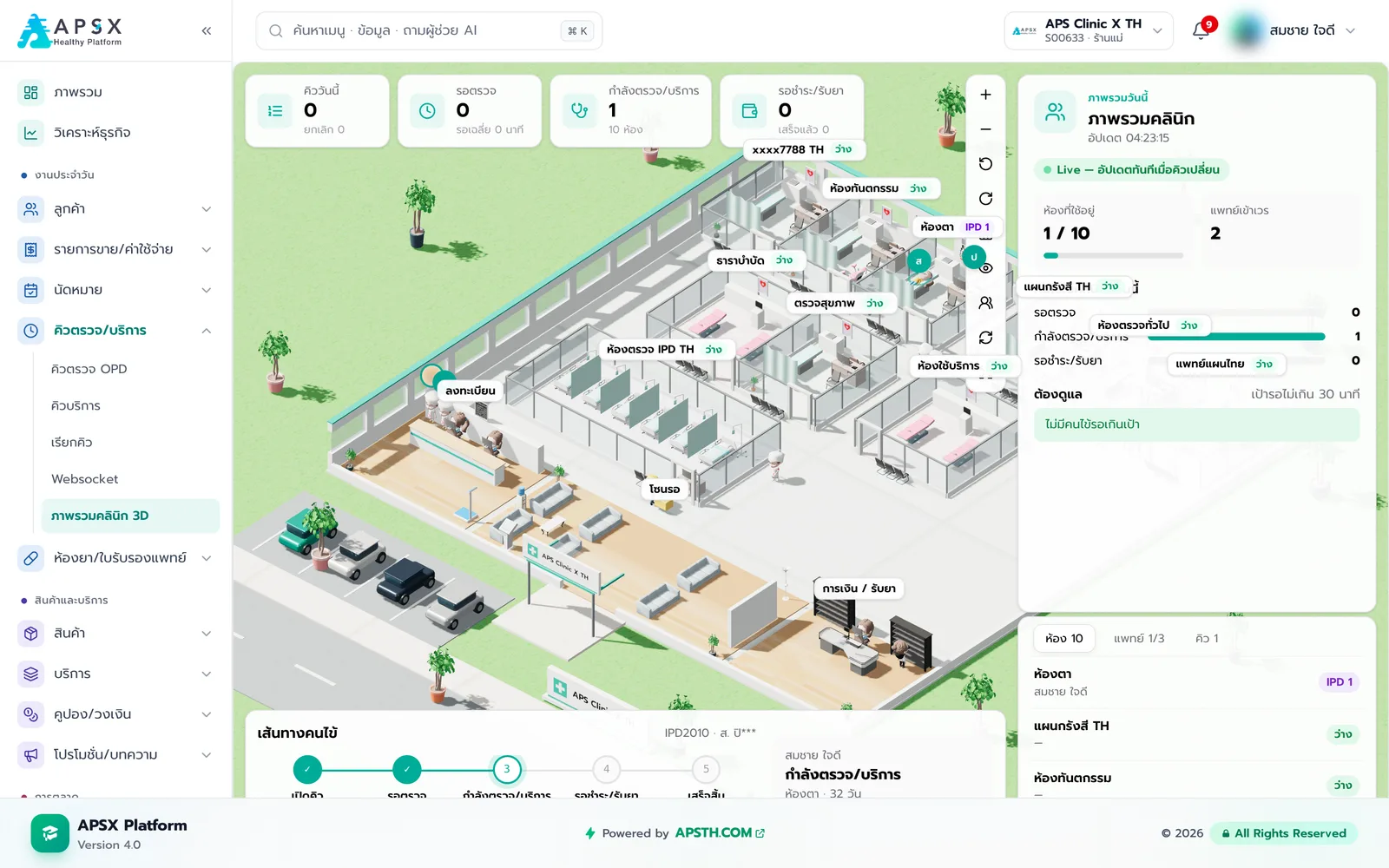Click the search menu input field
The width and height of the screenshot is (1389, 868).
[x=429, y=31]
